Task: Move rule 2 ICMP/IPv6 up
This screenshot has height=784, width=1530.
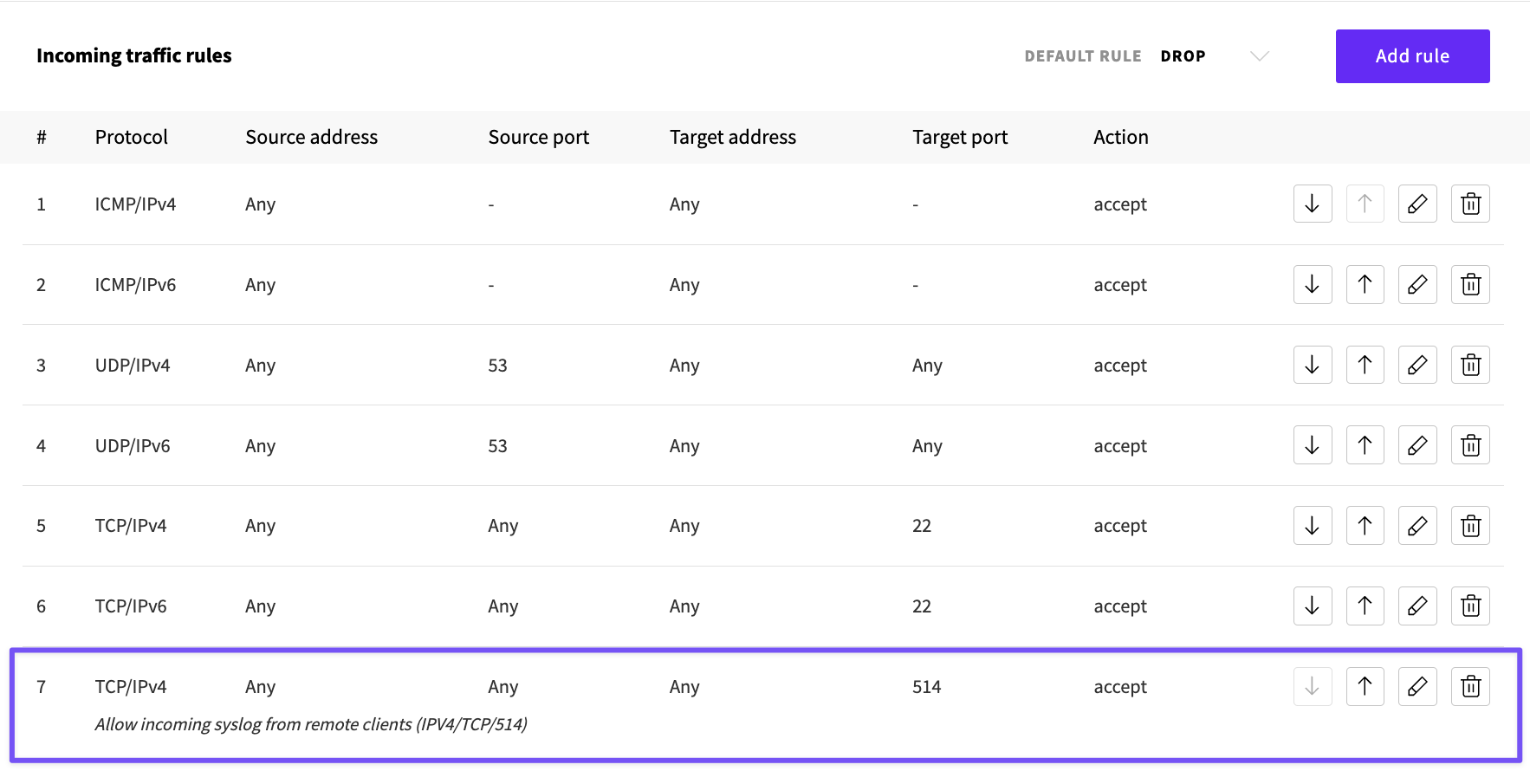Action: [x=1365, y=284]
